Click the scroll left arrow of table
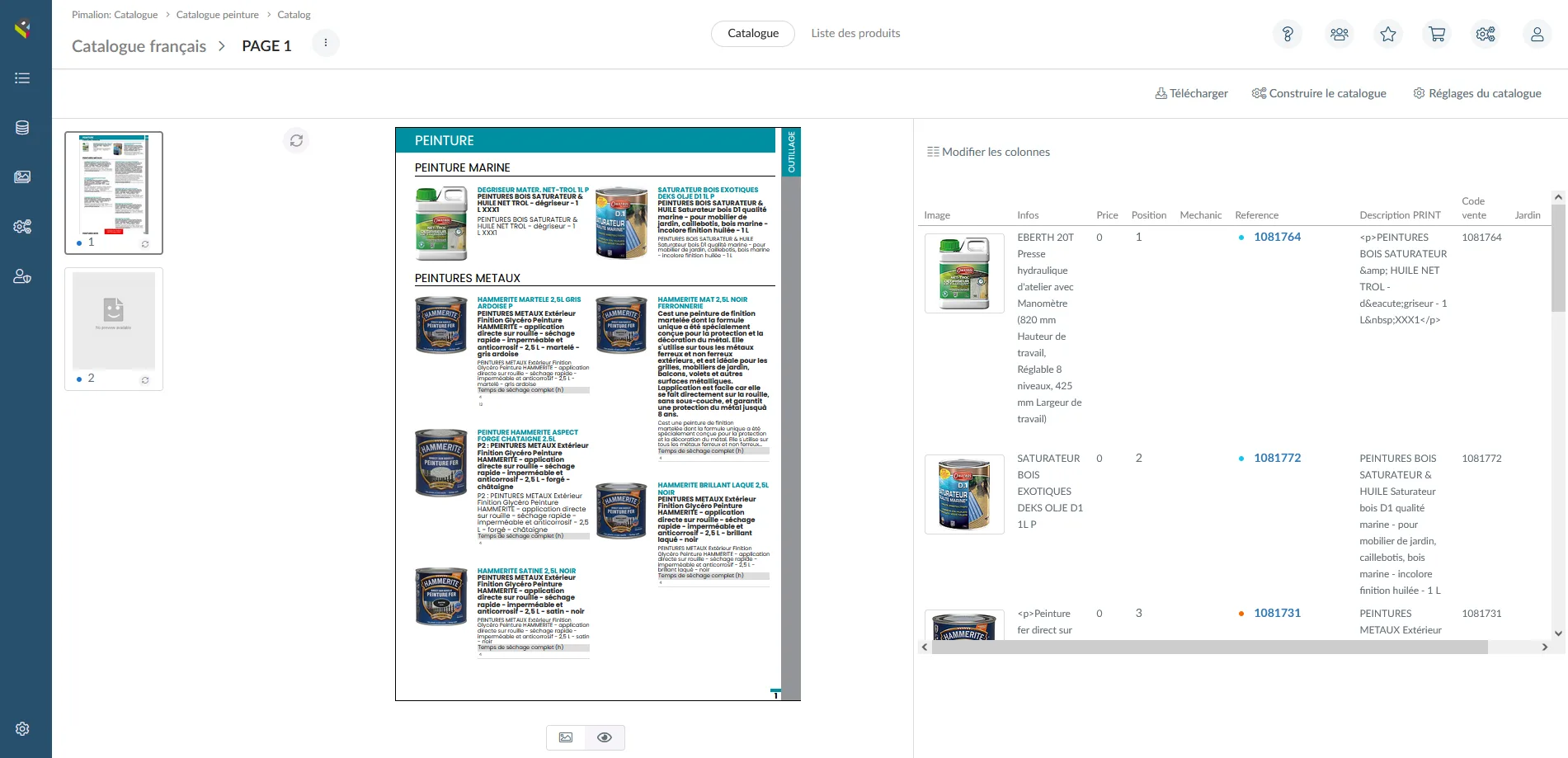This screenshot has width=1568, height=758. pyautogui.click(x=925, y=647)
